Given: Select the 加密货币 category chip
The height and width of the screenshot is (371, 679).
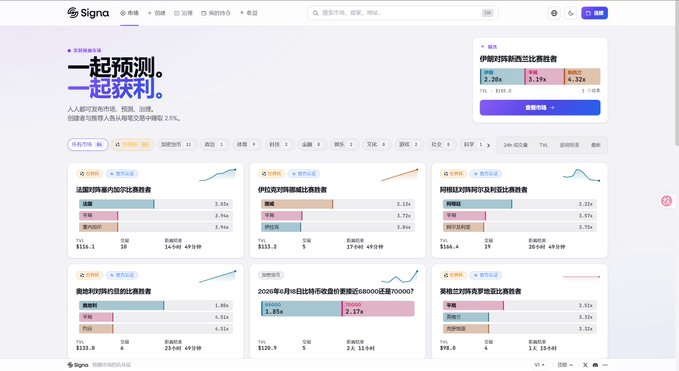Looking at the screenshot, I should (176, 145).
